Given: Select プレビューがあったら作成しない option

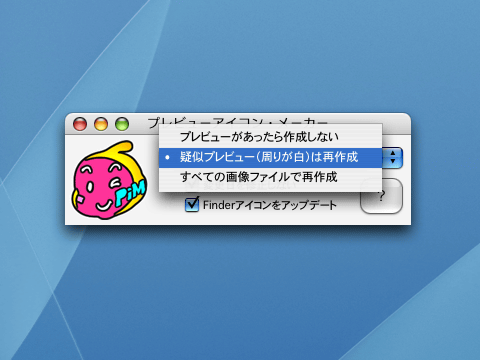Looking at the screenshot, I should 270,137.
